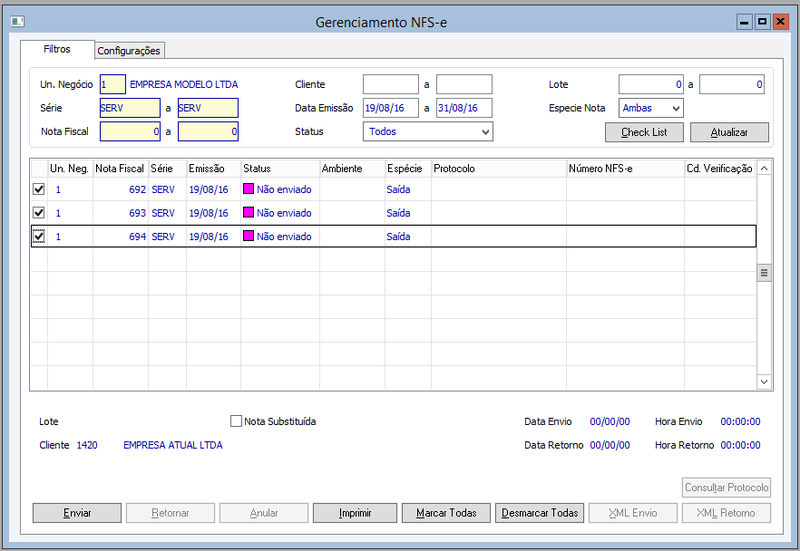Click the Data Emissão start date field
Screen dimensions: 800x551
point(390,108)
